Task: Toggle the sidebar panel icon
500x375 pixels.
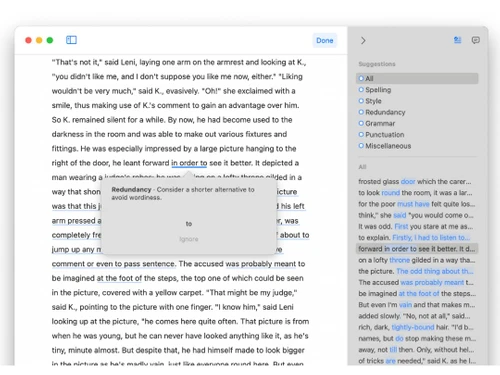Action: (71, 40)
